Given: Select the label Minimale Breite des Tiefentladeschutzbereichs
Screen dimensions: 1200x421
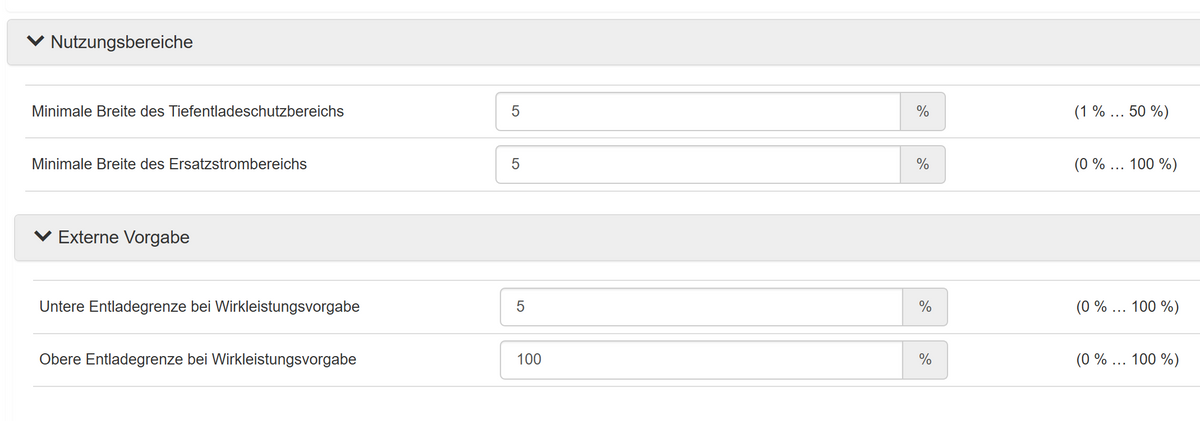Looking at the screenshot, I should [x=188, y=112].
